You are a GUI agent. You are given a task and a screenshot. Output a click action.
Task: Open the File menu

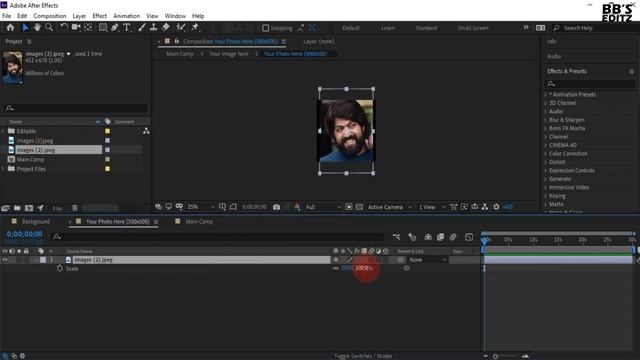7,16
